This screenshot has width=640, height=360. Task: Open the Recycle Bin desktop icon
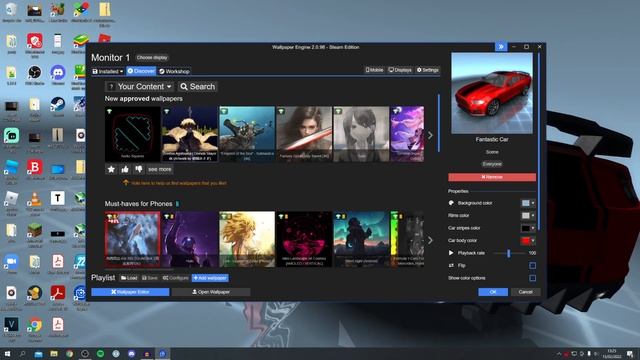coord(11,11)
